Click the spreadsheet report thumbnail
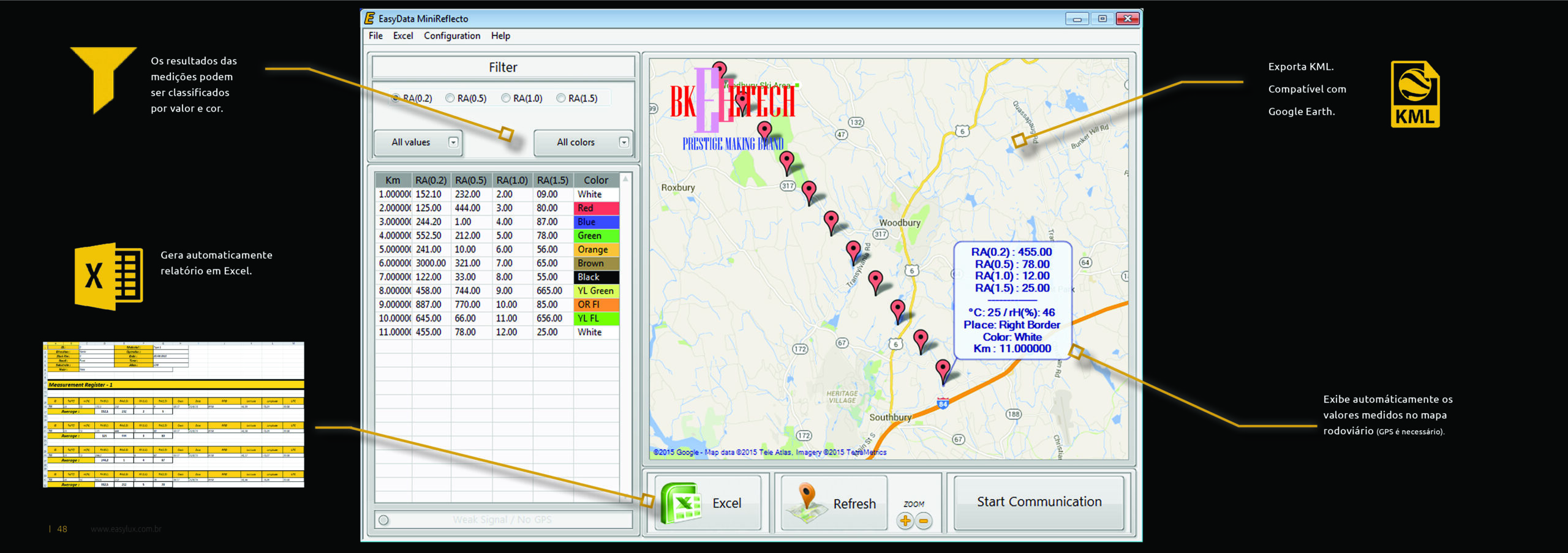This screenshot has height=553, width=1568. tap(173, 415)
